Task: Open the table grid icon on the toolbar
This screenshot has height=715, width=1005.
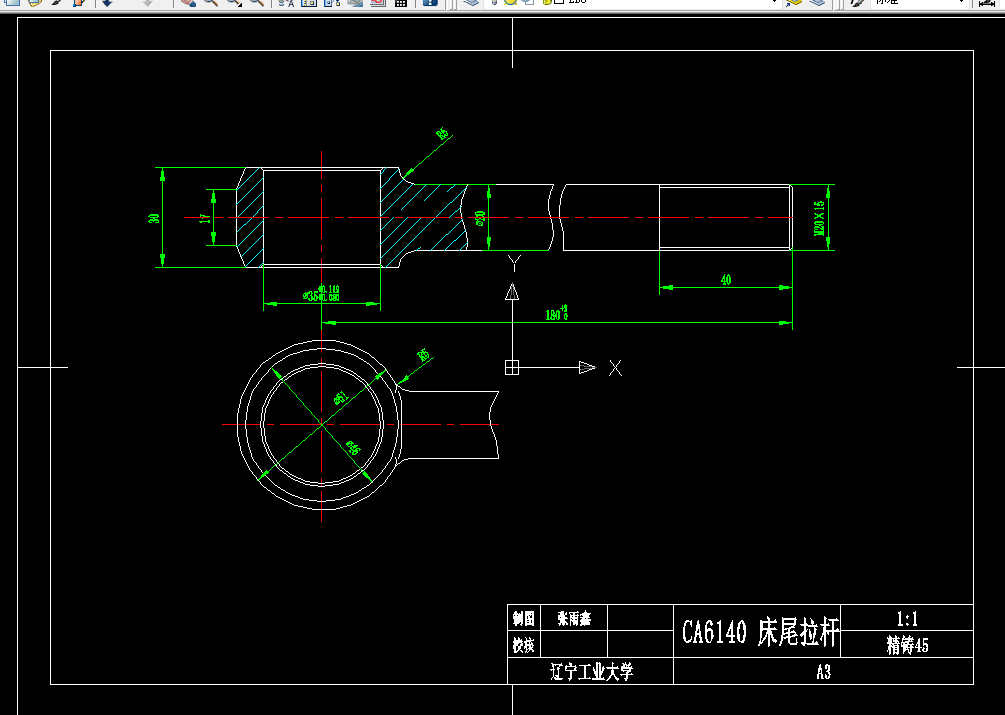Action: point(400,6)
